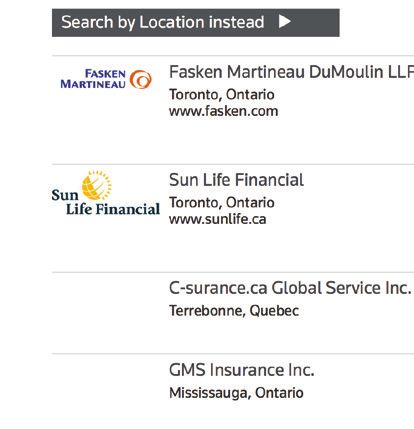The height and width of the screenshot is (429, 414).
Task: Open the GMS Insurance Inc. listing
Action: click(x=242, y=370)
